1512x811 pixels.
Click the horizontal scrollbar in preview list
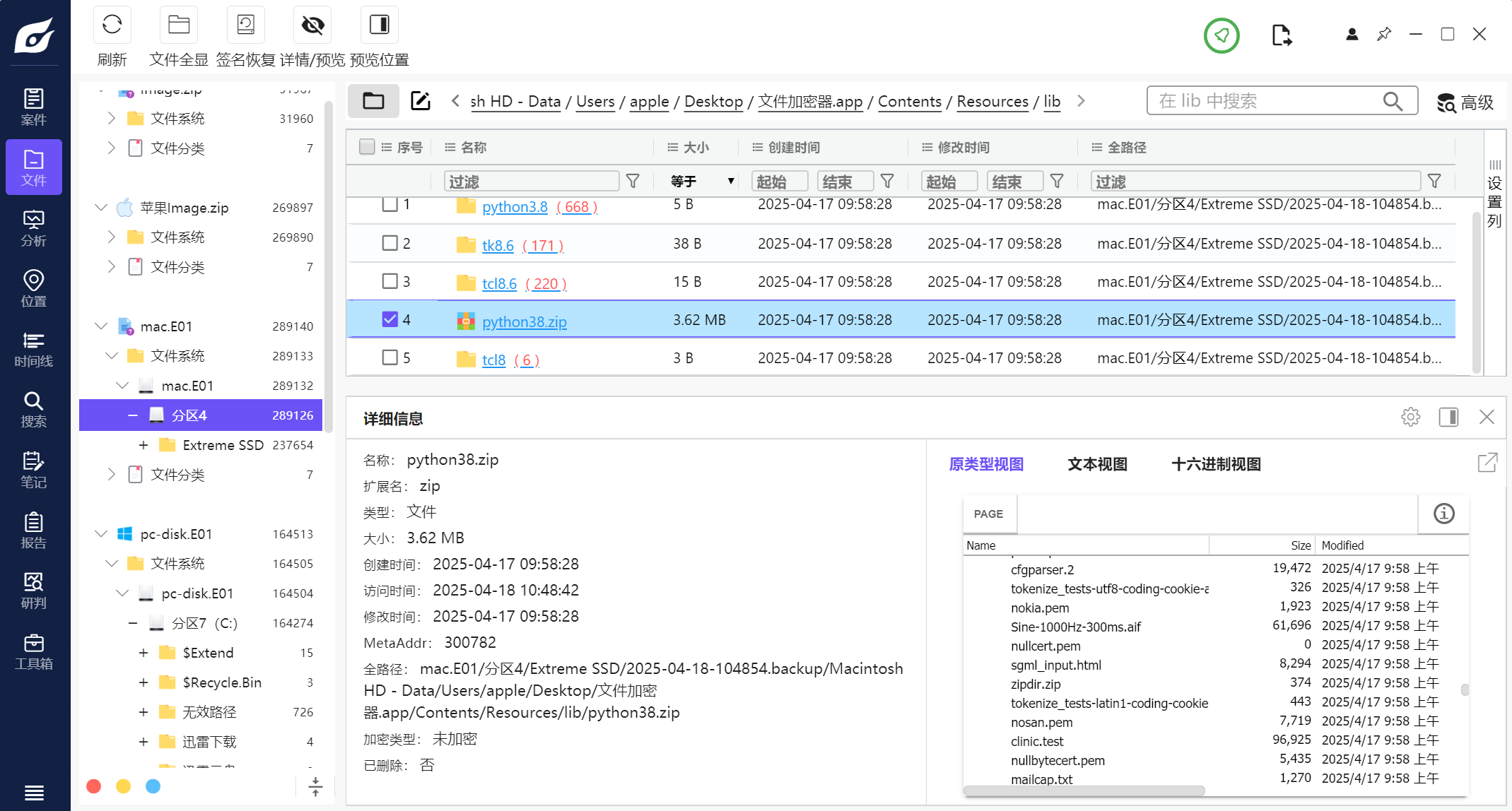[x=1084, y=791]
